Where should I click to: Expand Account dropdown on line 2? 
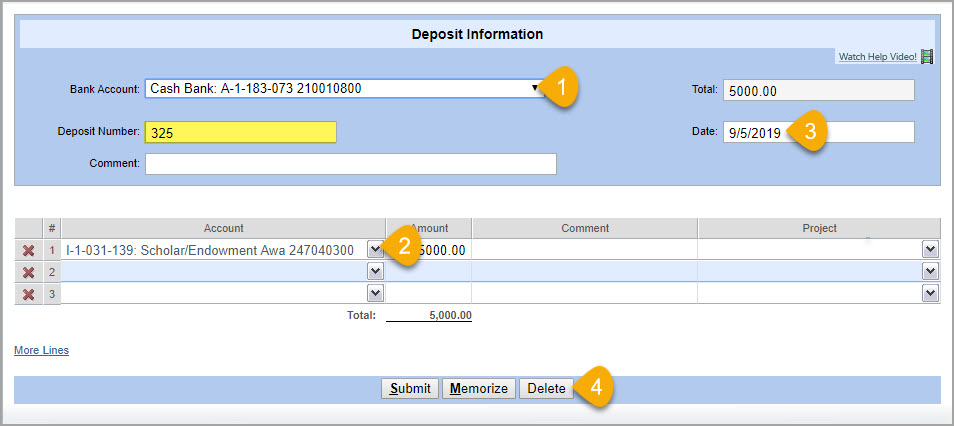click(375, 271)
